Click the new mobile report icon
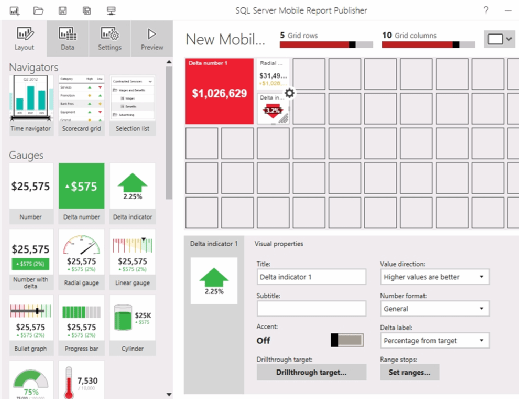Screen dimensions: 519x399 (14, 11)
